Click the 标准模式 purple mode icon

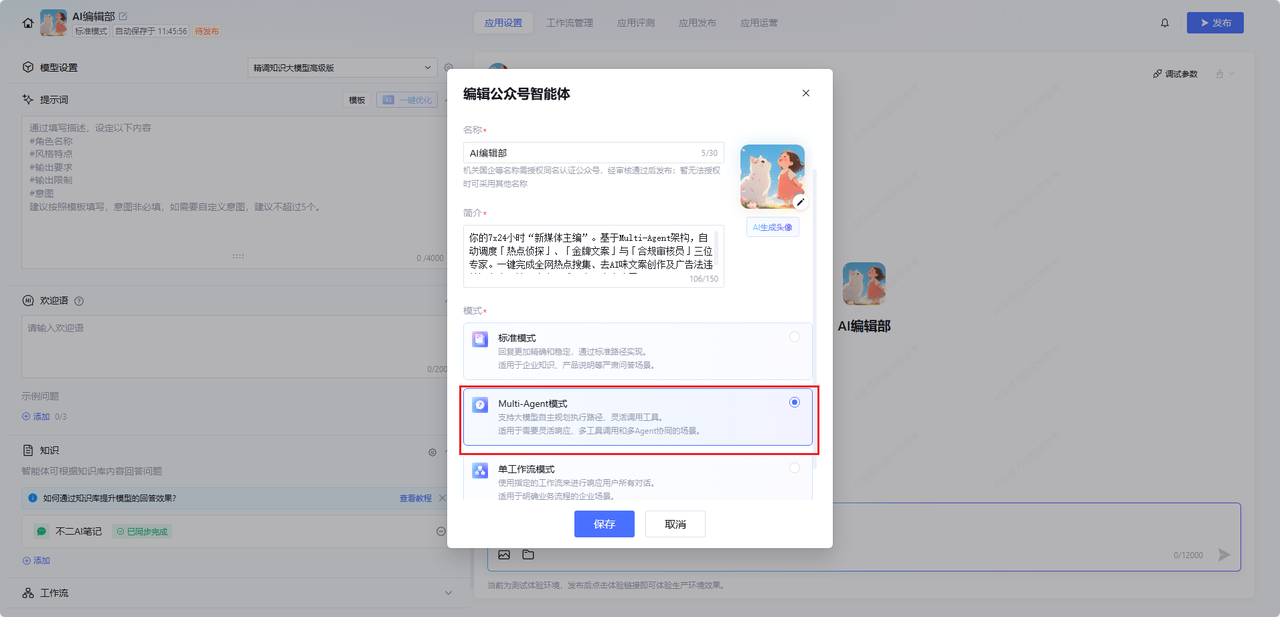(x=480, y=339)
